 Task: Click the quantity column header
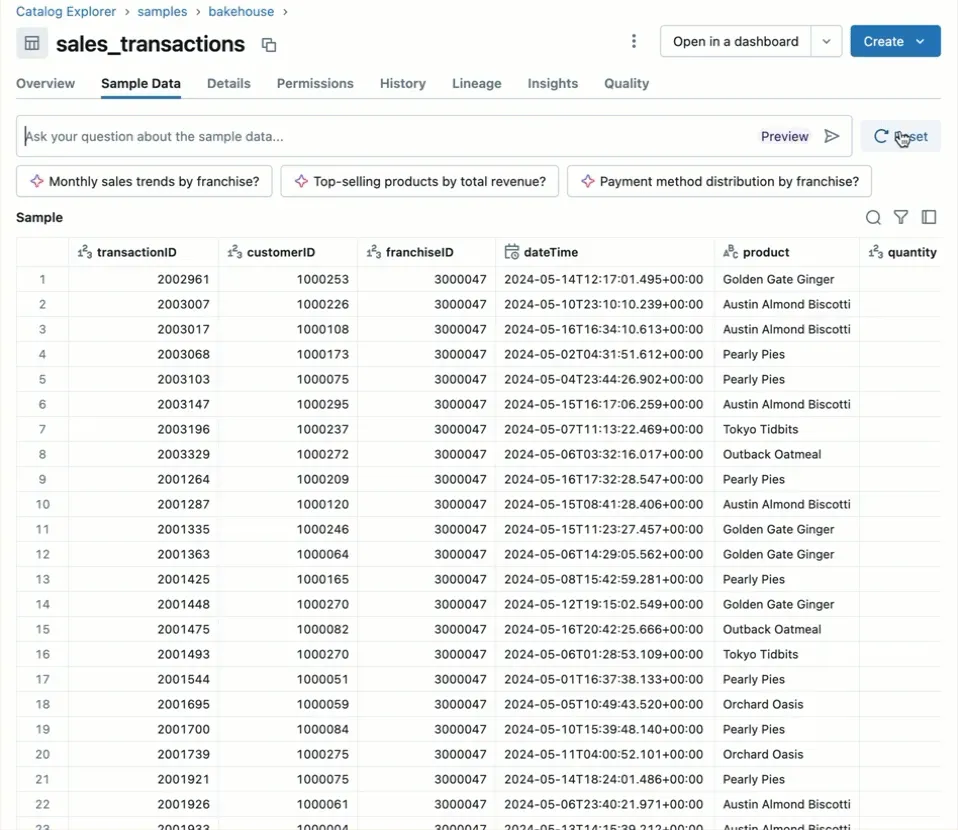point(901,252)
